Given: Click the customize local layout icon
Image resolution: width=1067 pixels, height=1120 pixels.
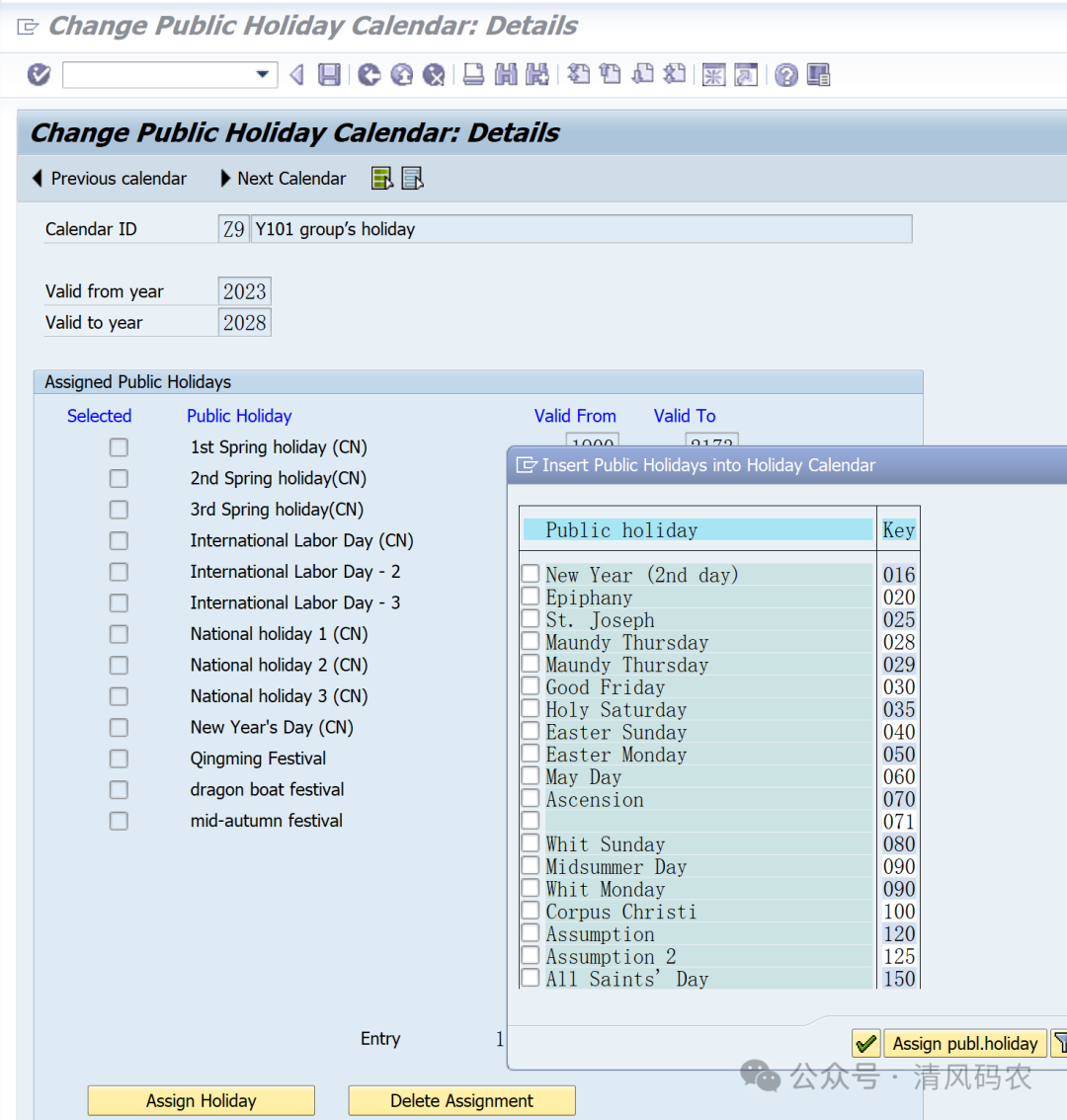Looking at the screenshot, I should click(818, 75).
